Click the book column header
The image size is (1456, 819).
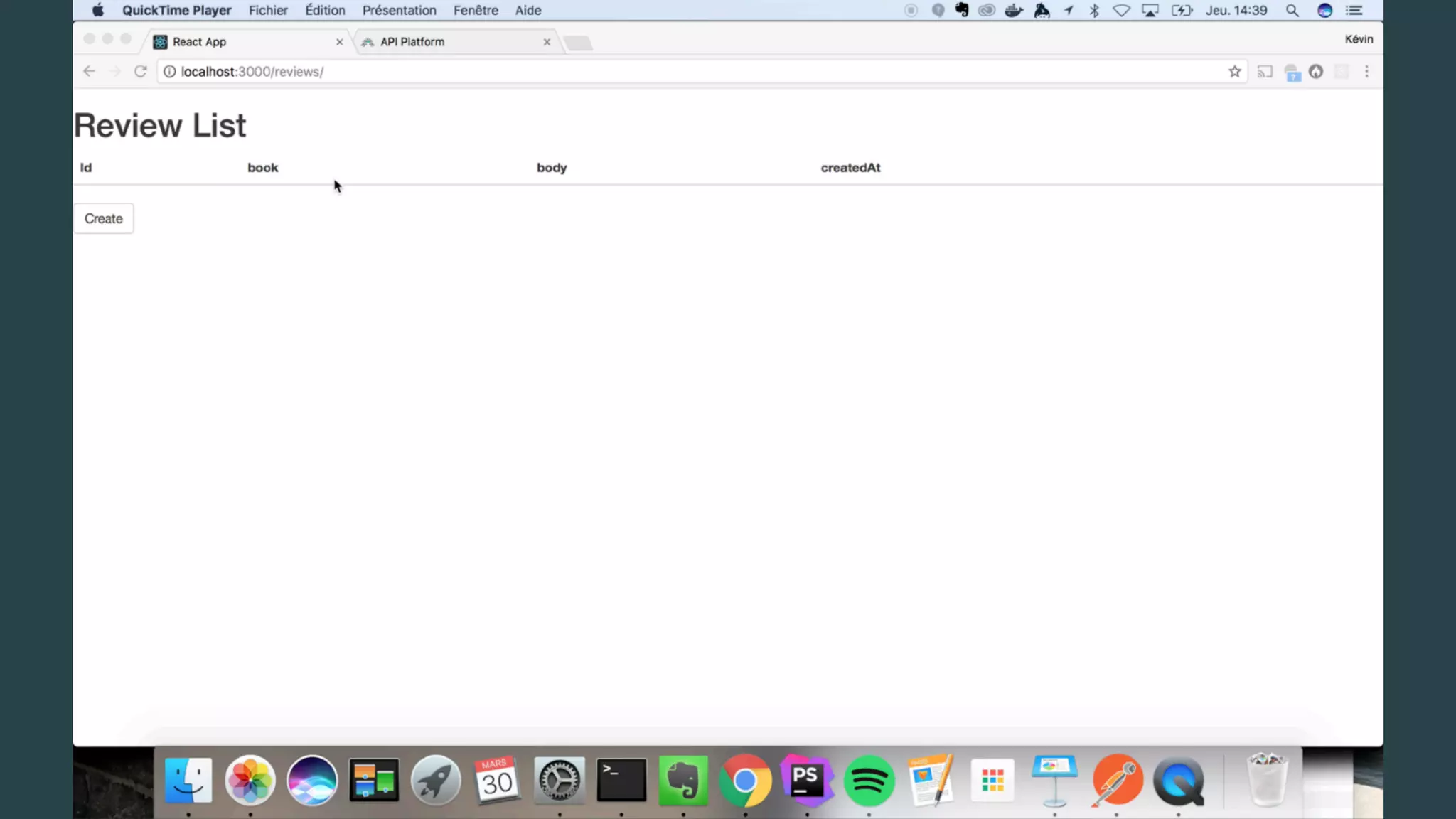pyautogui.click(x=263, y=168)
